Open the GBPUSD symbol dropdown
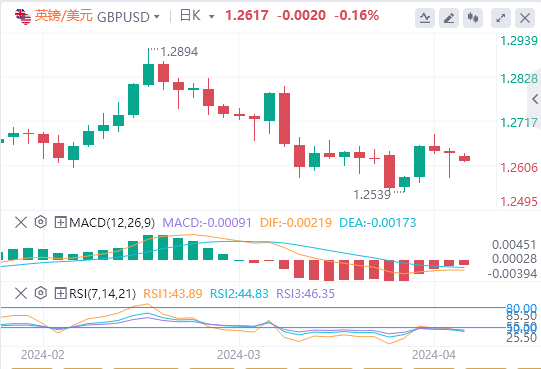This screenshot has height=369, width=541. pos(157,17)
